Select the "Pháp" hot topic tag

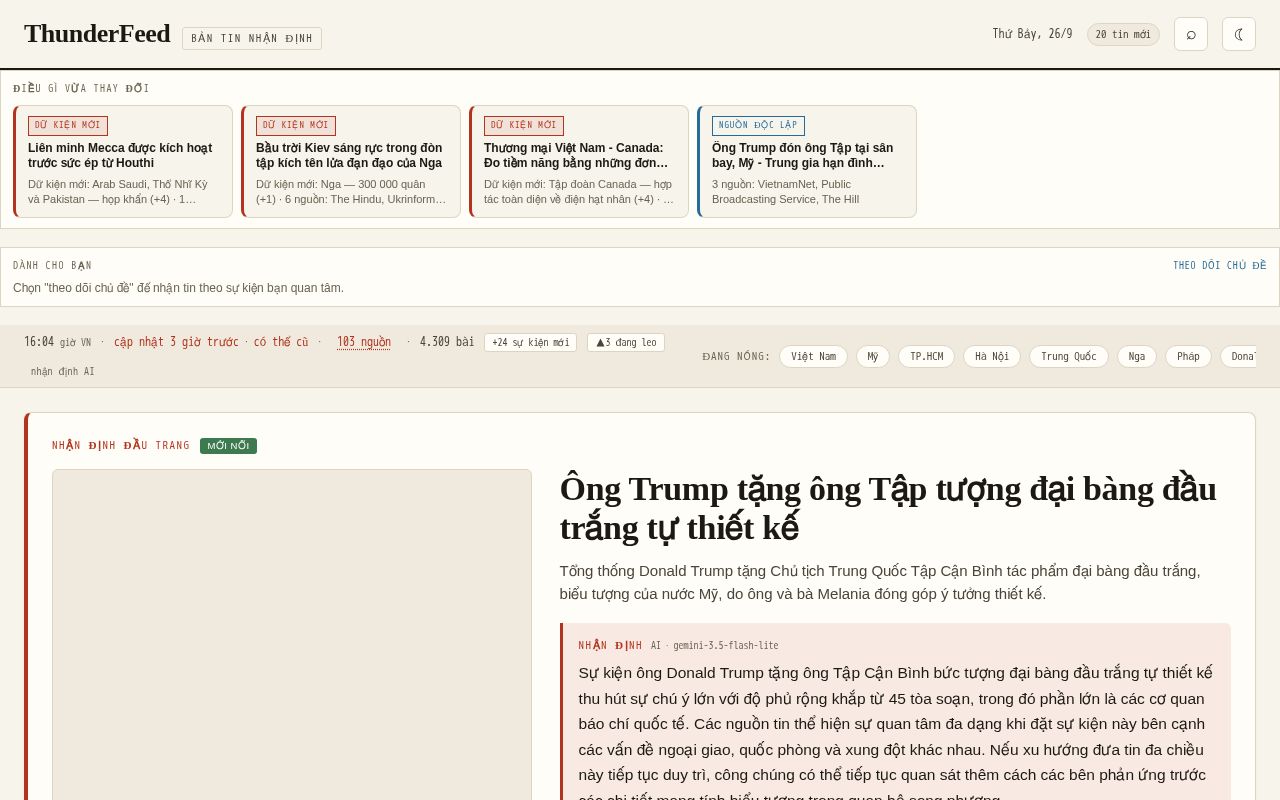pos(1188,357)
